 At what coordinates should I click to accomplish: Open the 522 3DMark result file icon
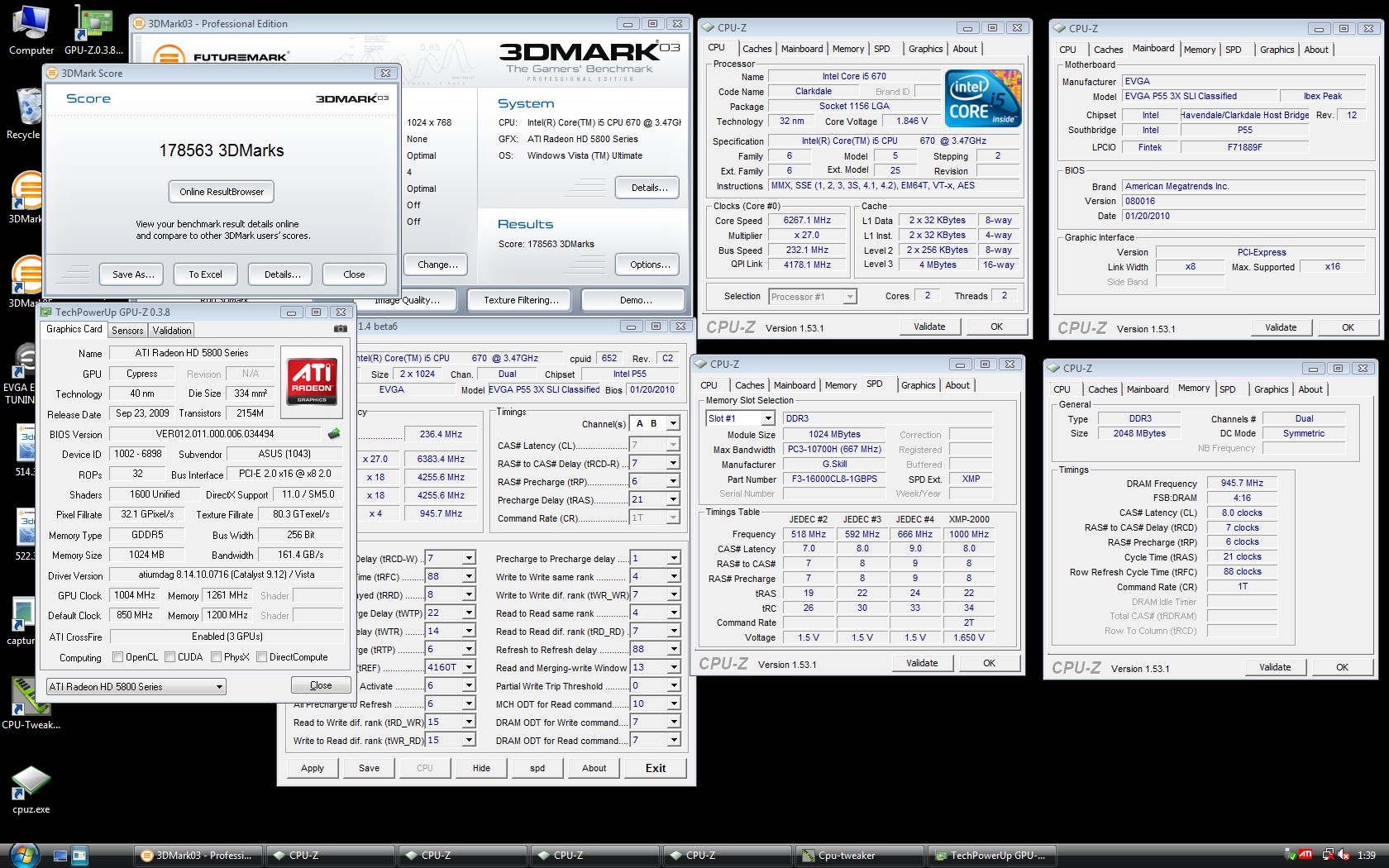tap(25, 535)
